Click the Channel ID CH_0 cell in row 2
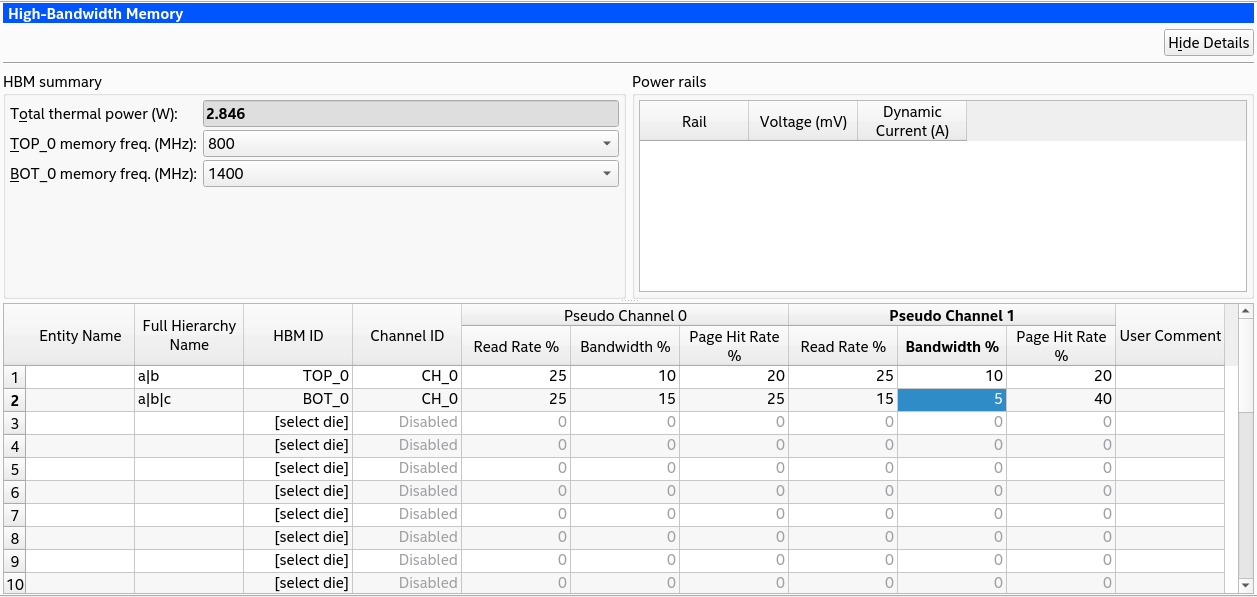 pyautogui.click(x=406, y=399)
